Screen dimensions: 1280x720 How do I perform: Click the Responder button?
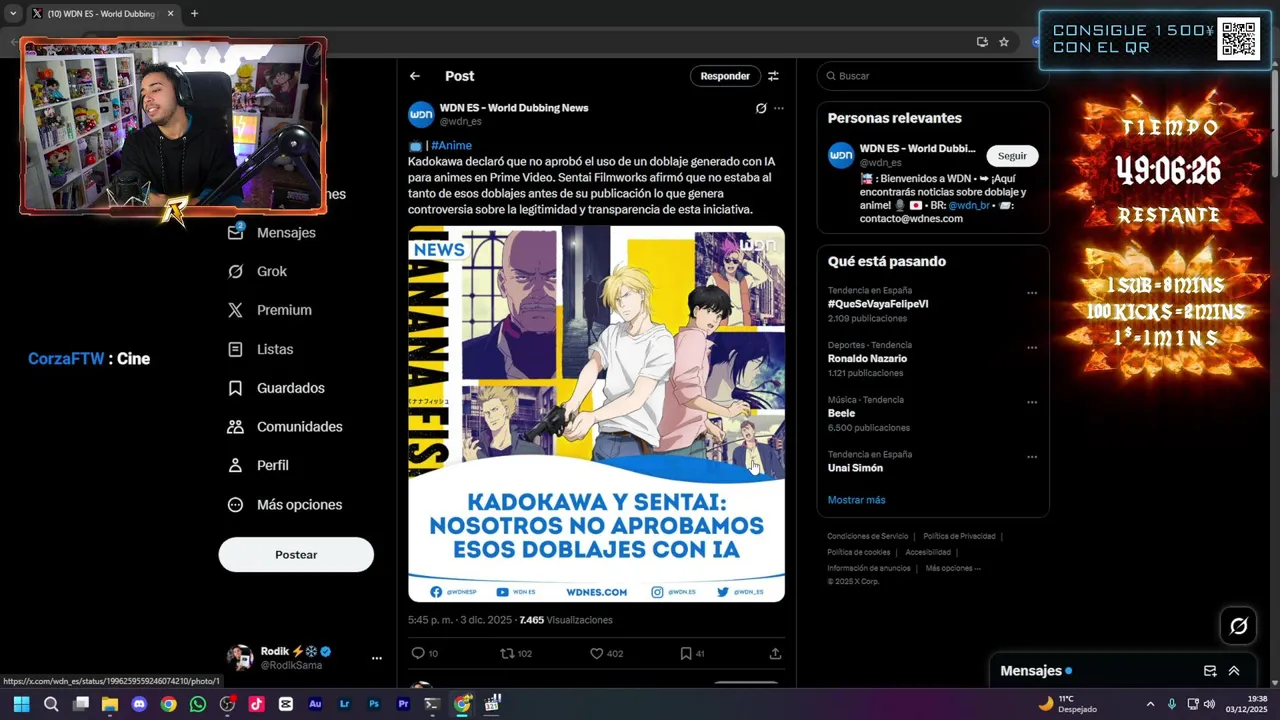pos(725,76)
